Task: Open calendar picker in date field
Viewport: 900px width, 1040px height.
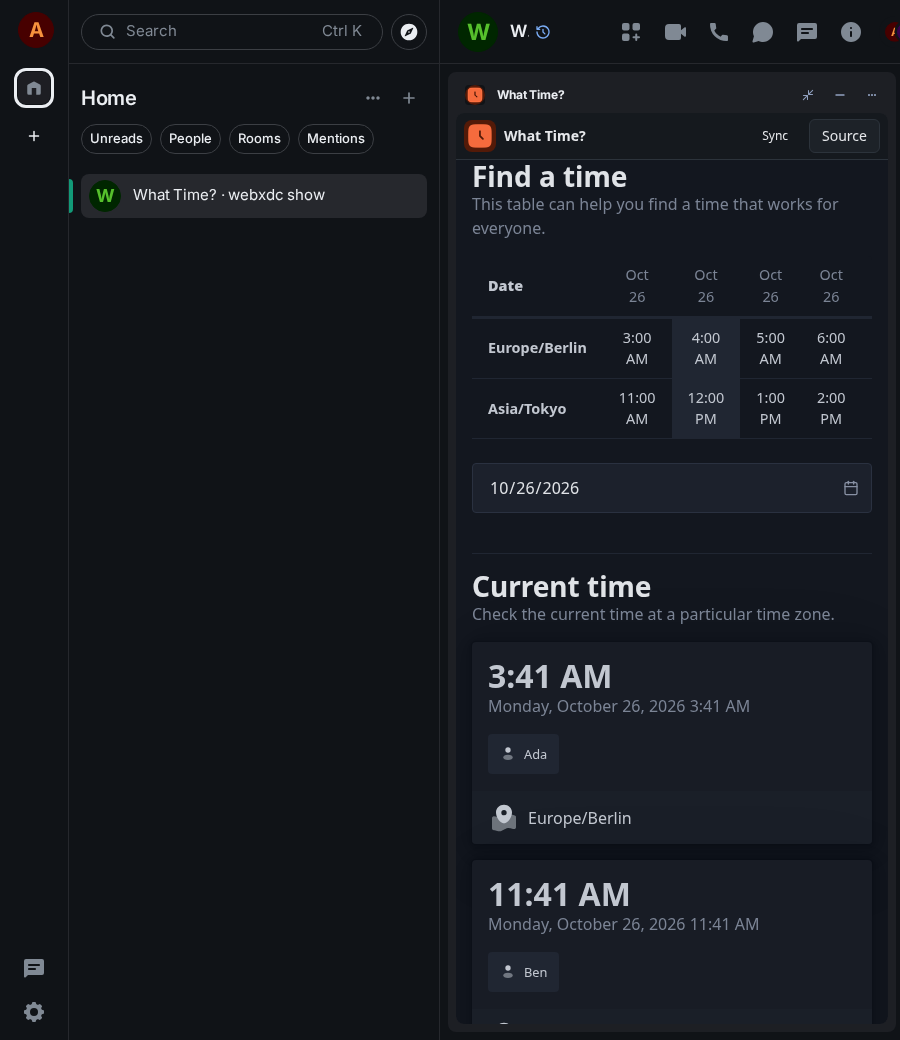Action: click(851, 488)
